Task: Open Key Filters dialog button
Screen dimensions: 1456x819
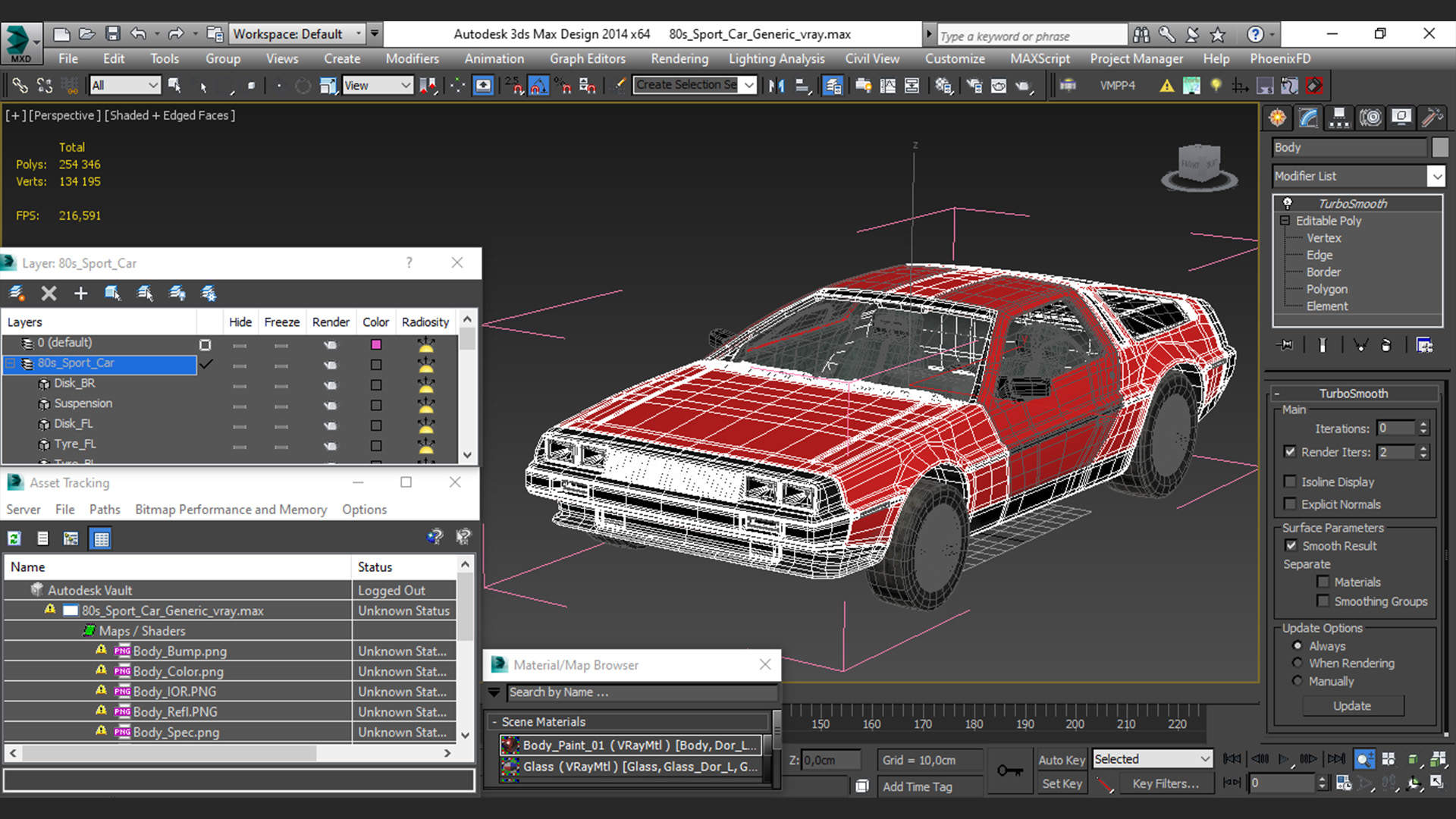Action: tap(1166, 783)
